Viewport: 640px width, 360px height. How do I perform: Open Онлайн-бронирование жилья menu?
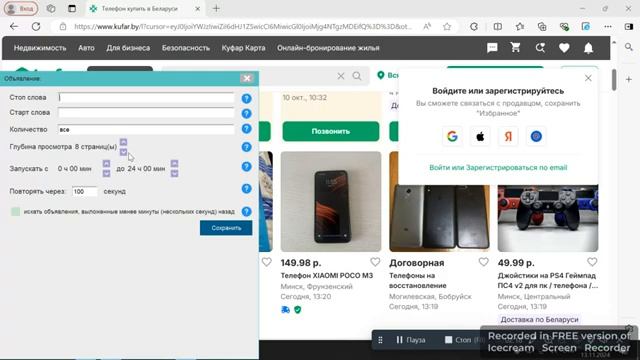tap(328, 48)
